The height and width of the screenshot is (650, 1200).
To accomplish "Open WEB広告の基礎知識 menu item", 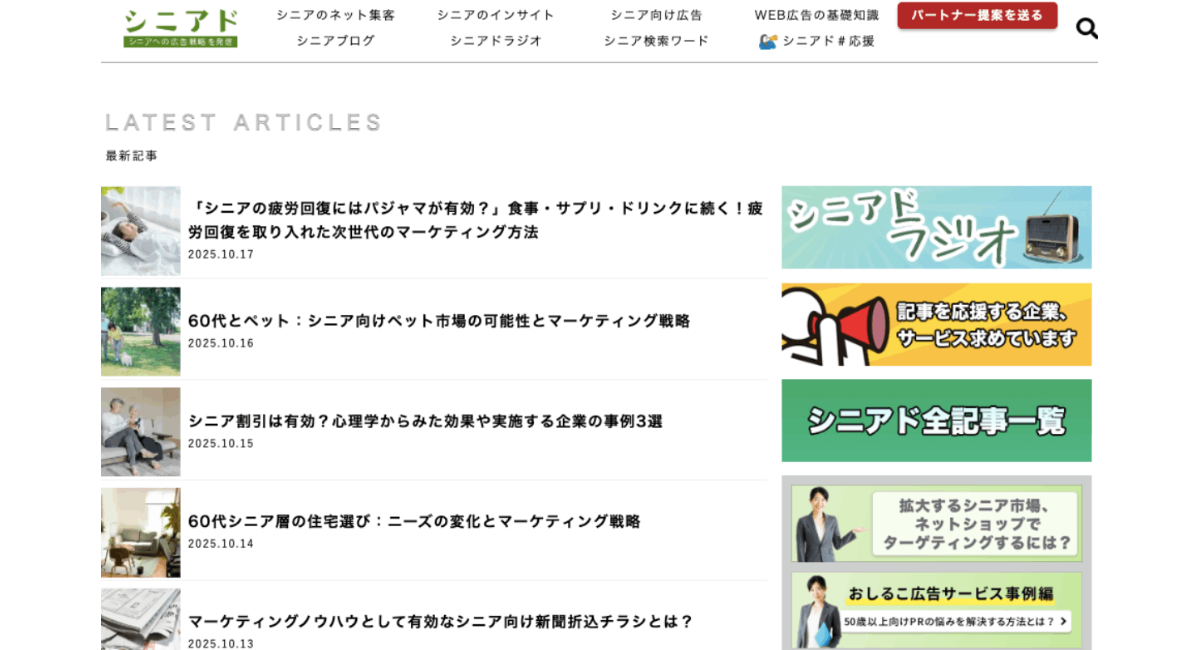I will [x=816, y=15].
